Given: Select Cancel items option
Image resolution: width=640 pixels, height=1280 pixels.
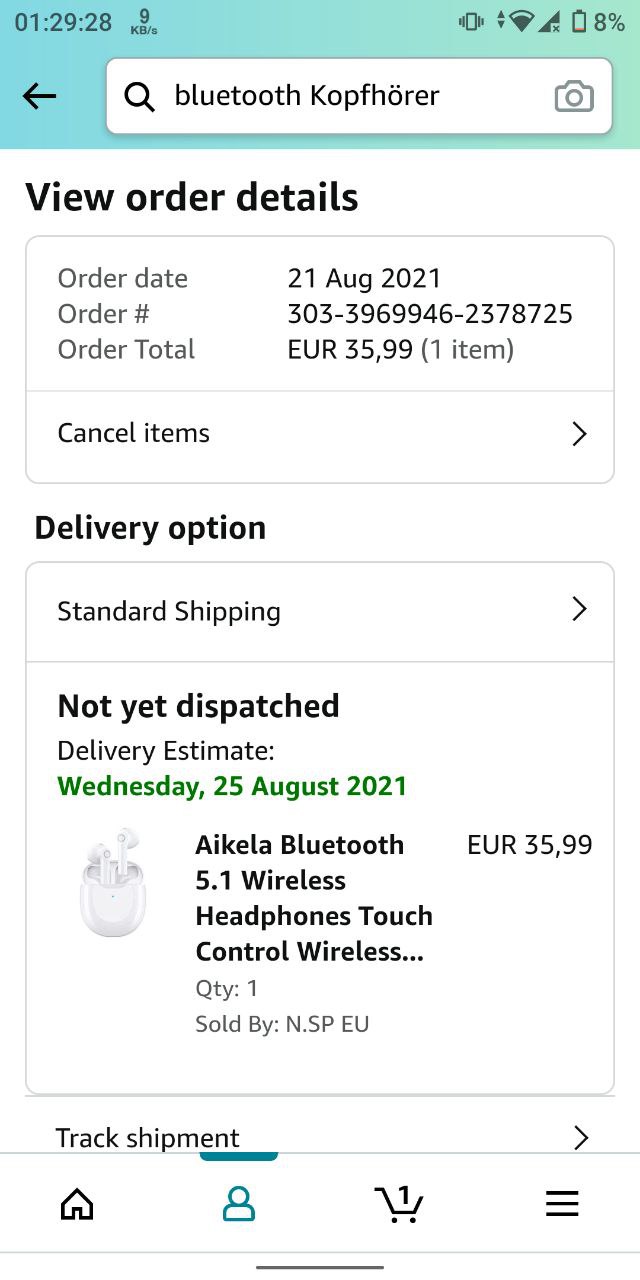Looking at the screenshot, I should (x=134, y=433).
